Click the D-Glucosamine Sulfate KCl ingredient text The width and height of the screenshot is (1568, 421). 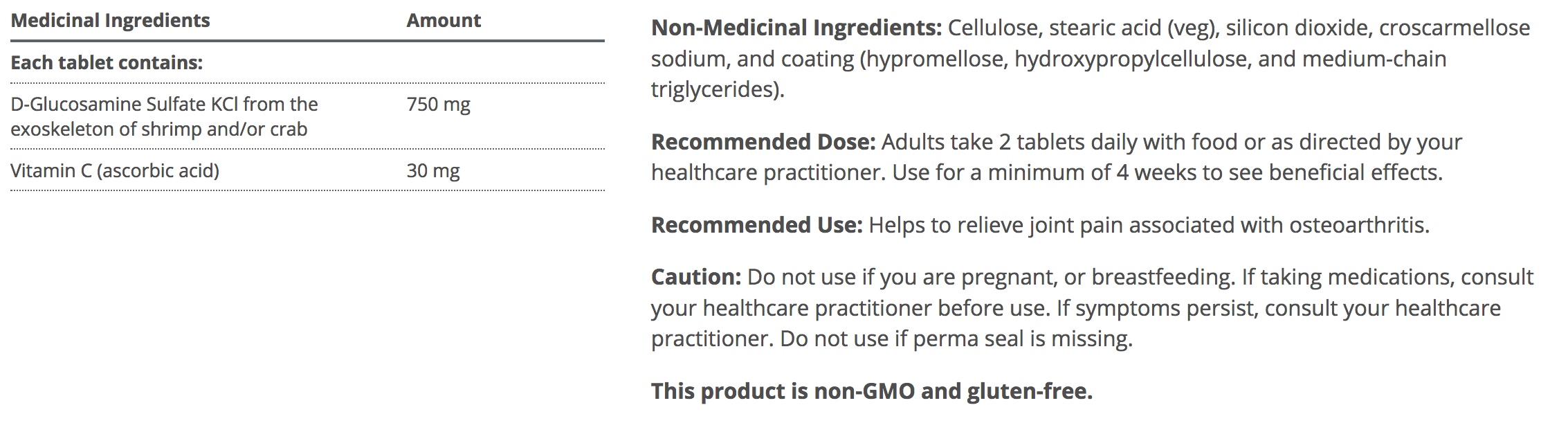point(164,105)
